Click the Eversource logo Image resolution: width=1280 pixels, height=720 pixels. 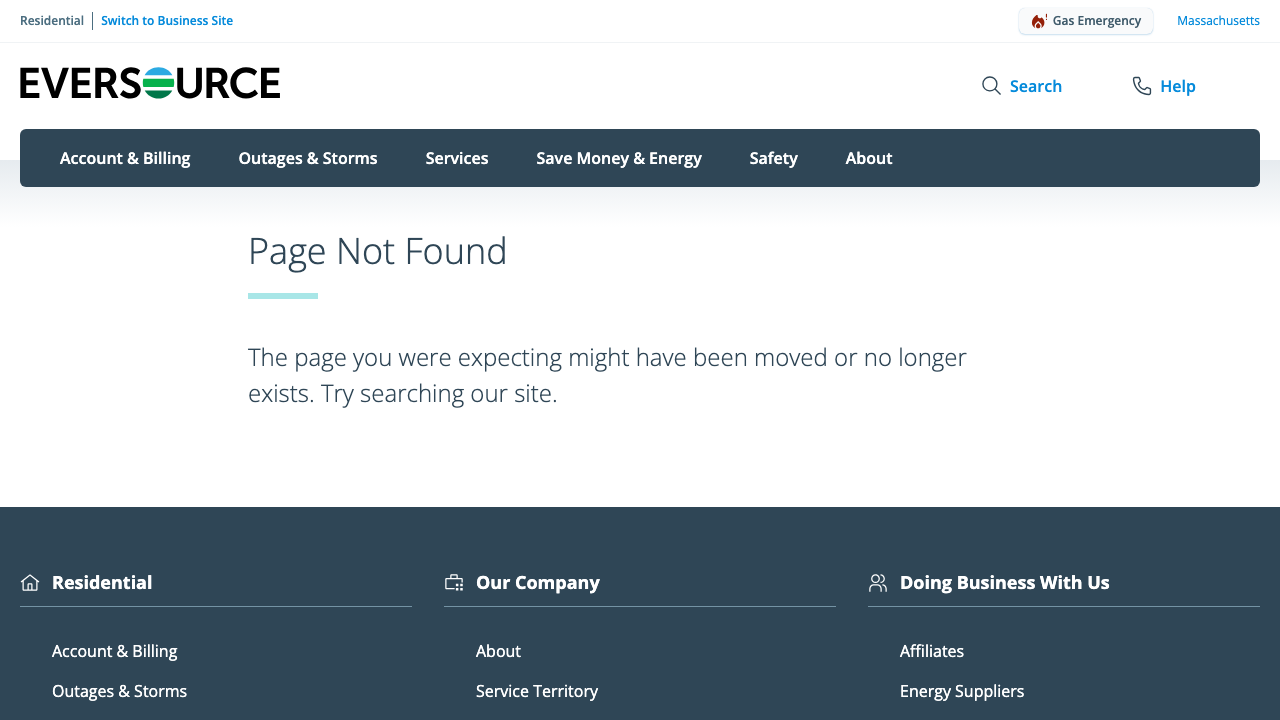coord(150,83)
